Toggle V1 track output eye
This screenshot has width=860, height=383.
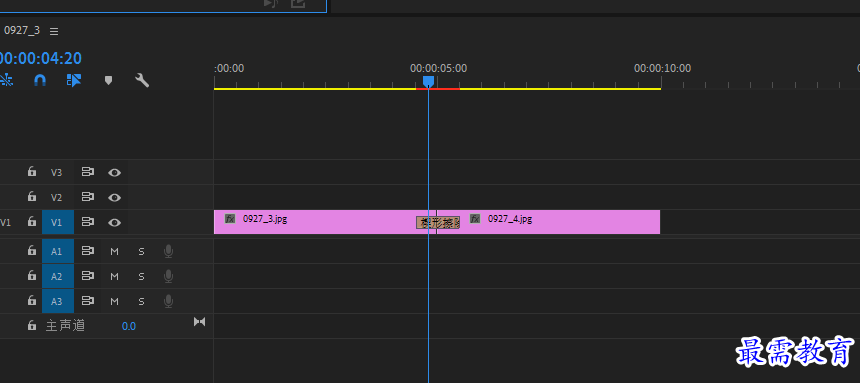tap(114, 223)
